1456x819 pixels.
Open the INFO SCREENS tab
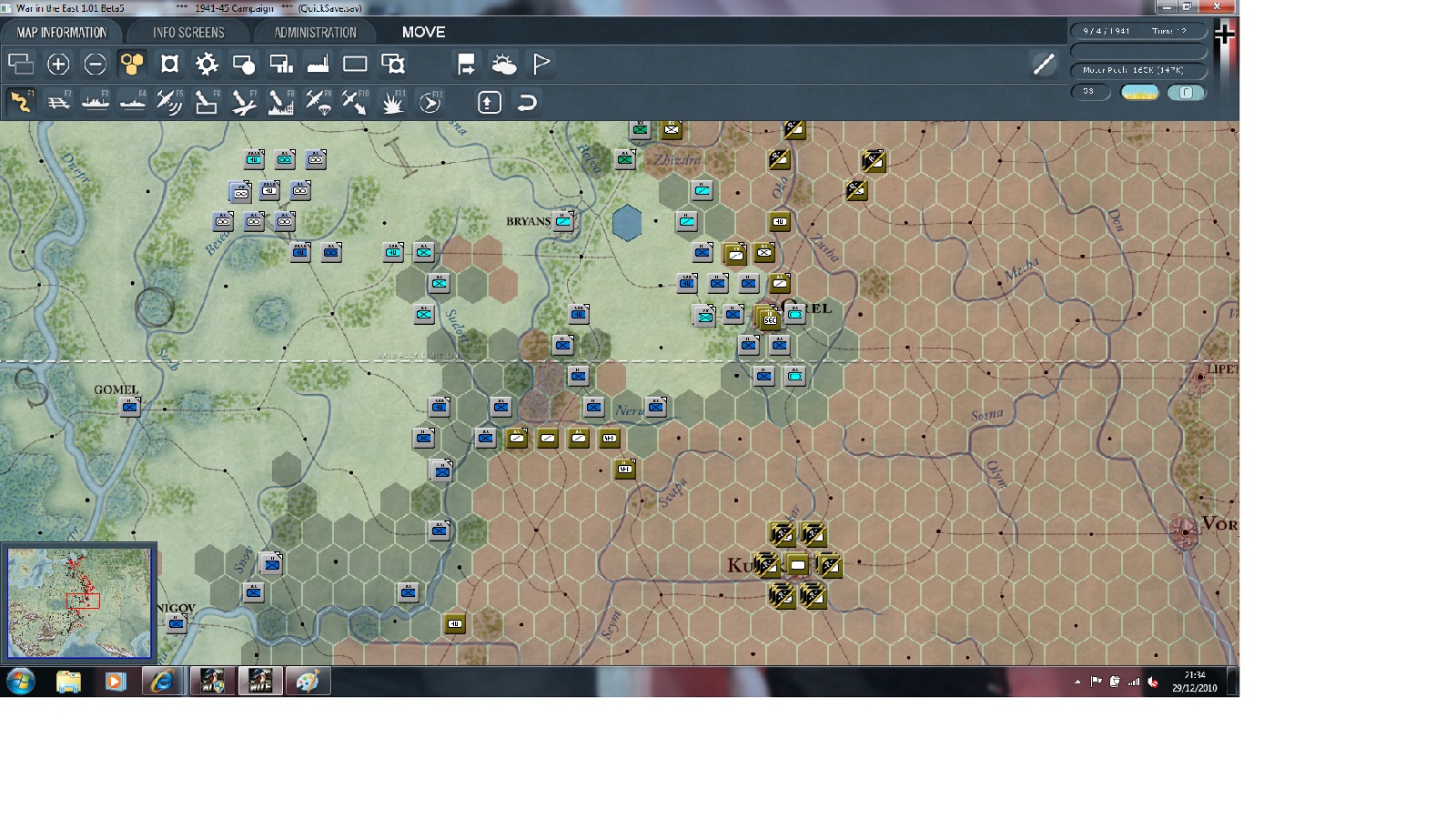tap(188, 32)
